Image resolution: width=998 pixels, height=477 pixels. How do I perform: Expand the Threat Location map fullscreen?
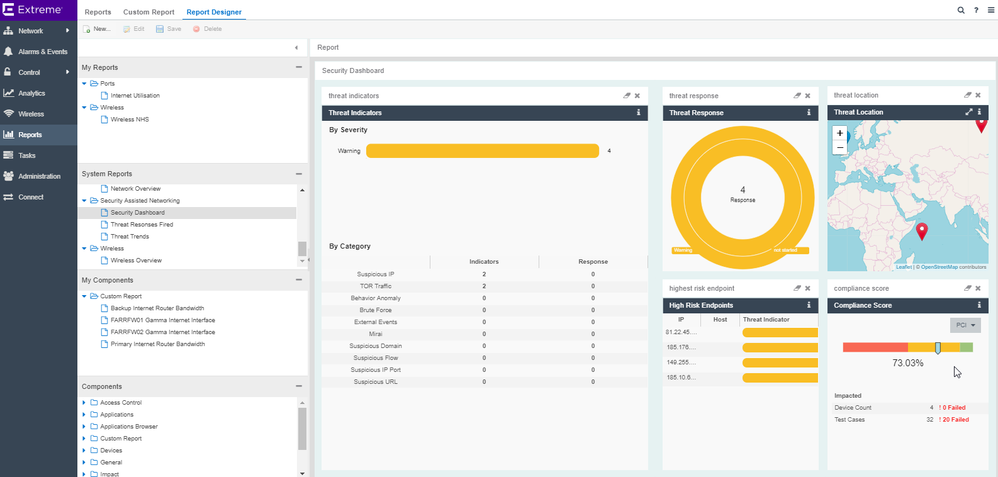(x=969, y=112)
